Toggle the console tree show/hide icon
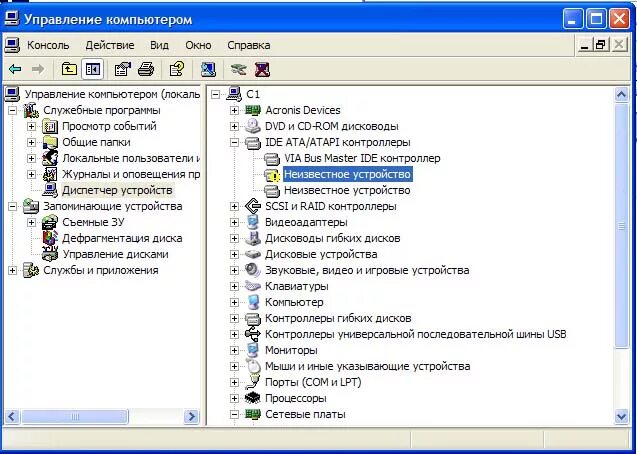The width and height of the screenshot is (637, 454). pyautogui.click(x=92, y=69)
